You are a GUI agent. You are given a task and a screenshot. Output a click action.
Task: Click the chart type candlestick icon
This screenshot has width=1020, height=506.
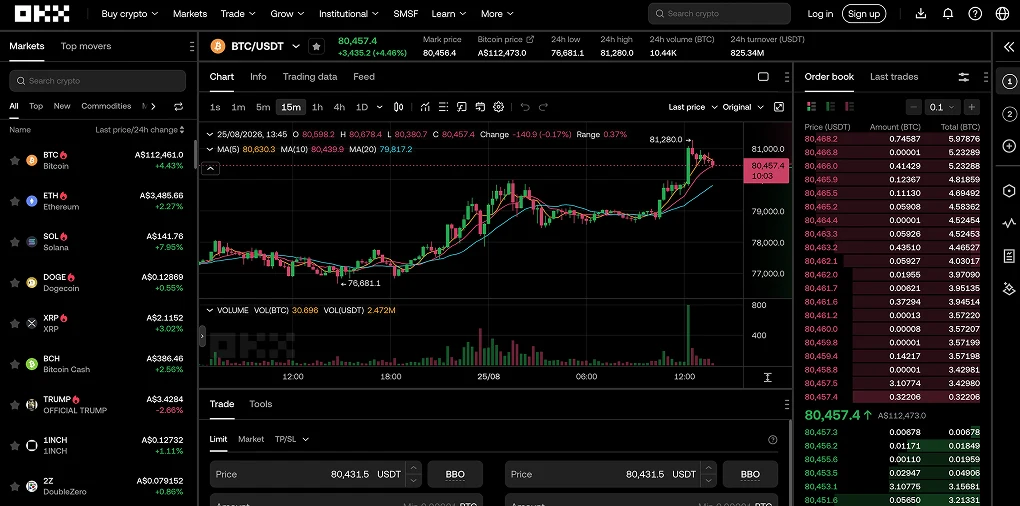(x=399, y=107)
